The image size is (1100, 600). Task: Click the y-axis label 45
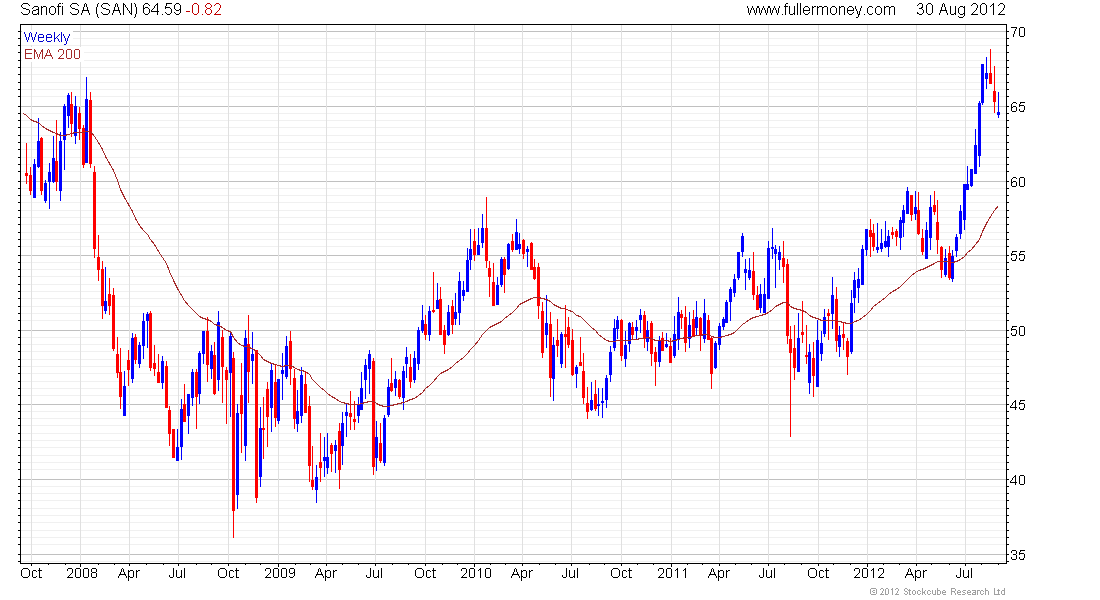[1017, 406]
